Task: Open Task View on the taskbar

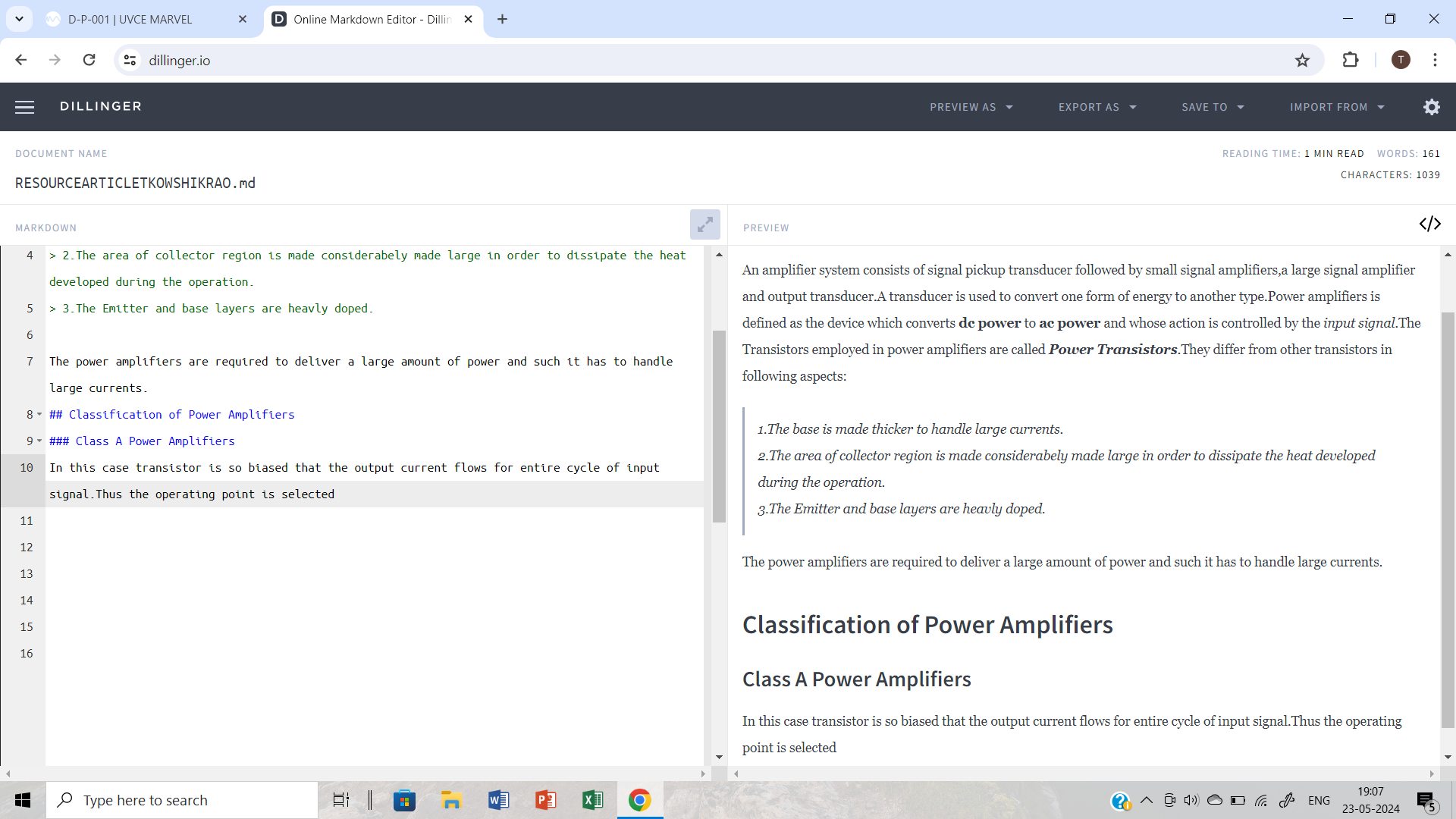Action: pos(341,800)
